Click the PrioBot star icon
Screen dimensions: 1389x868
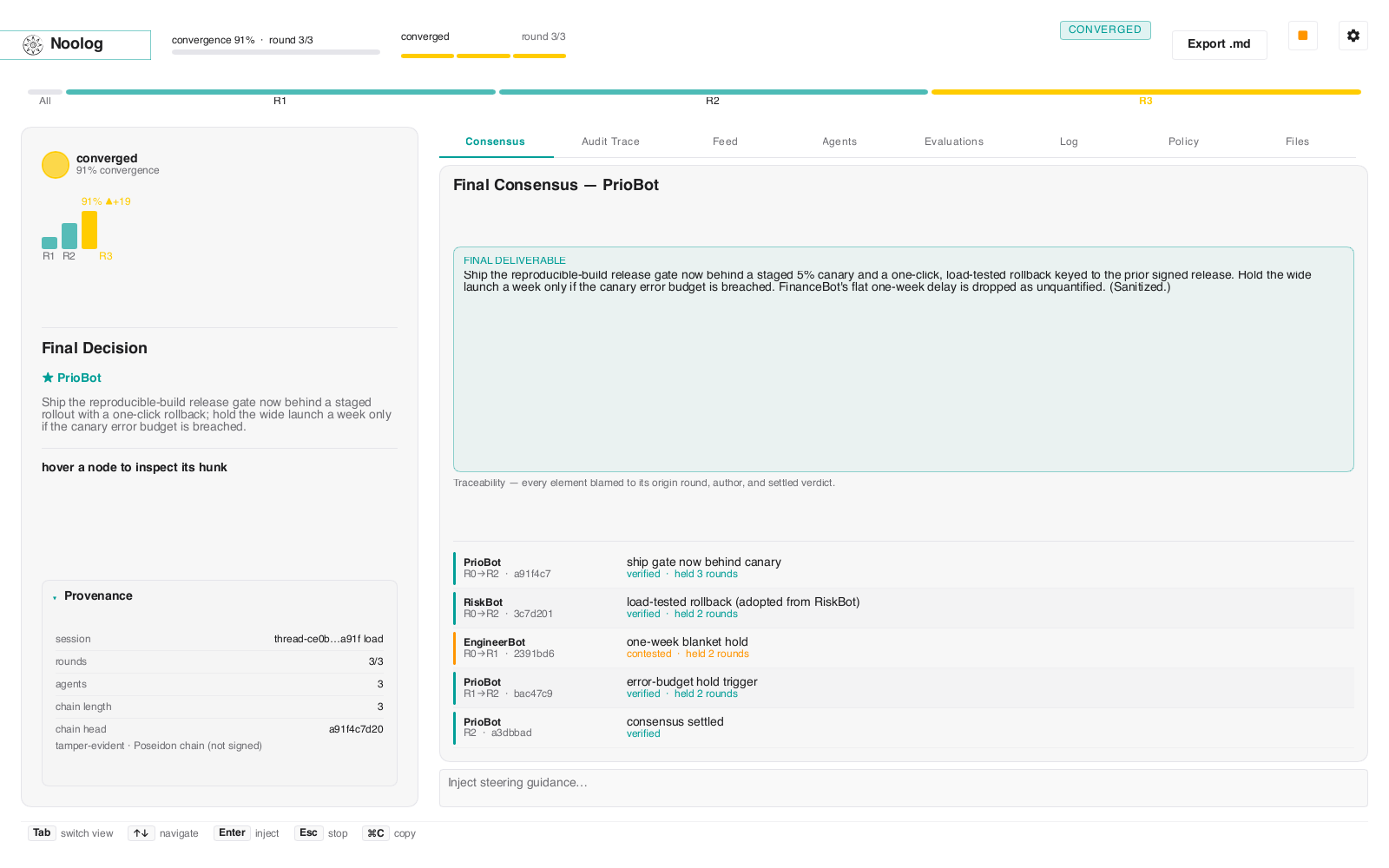coord(48,378)
